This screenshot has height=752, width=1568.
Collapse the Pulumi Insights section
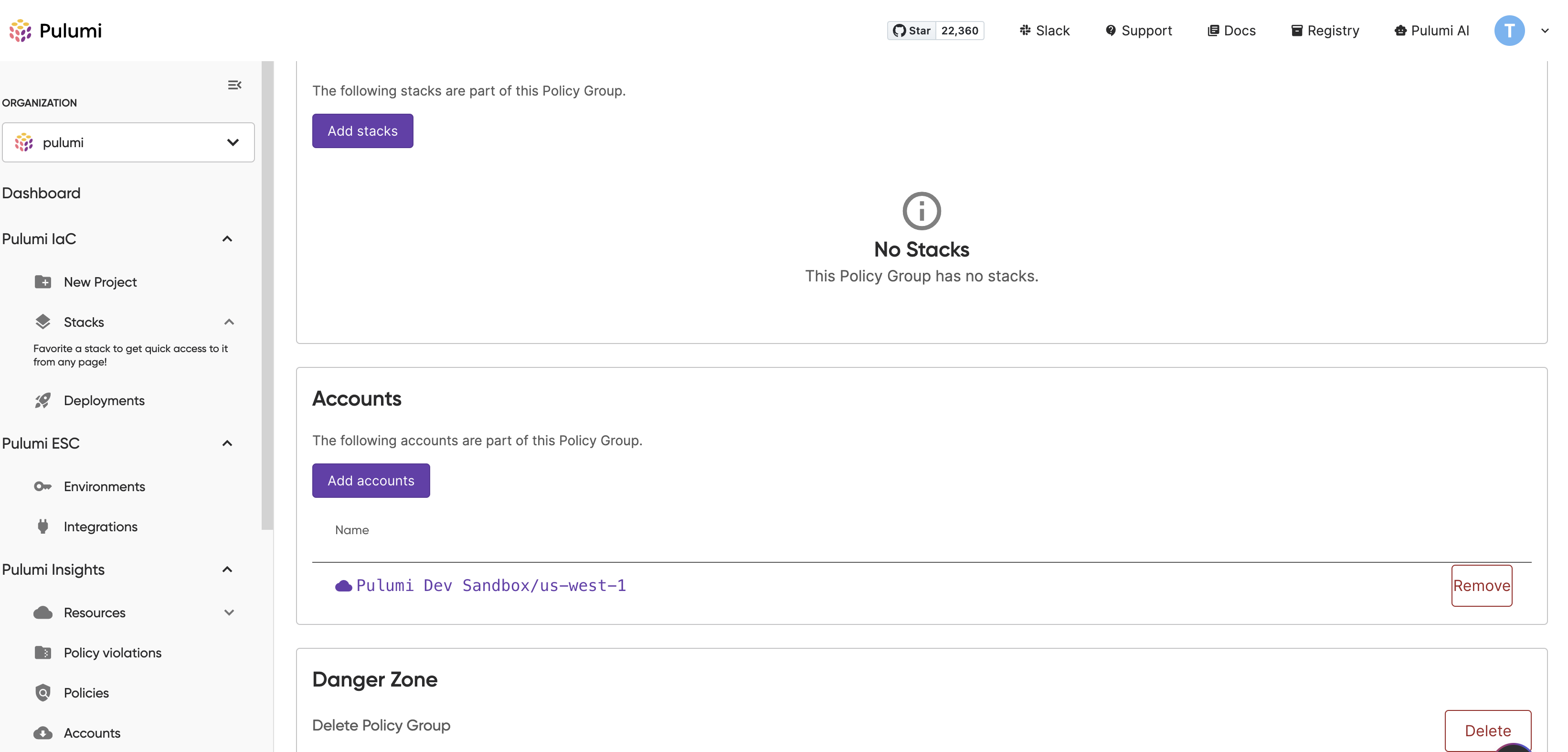(227, 569)
